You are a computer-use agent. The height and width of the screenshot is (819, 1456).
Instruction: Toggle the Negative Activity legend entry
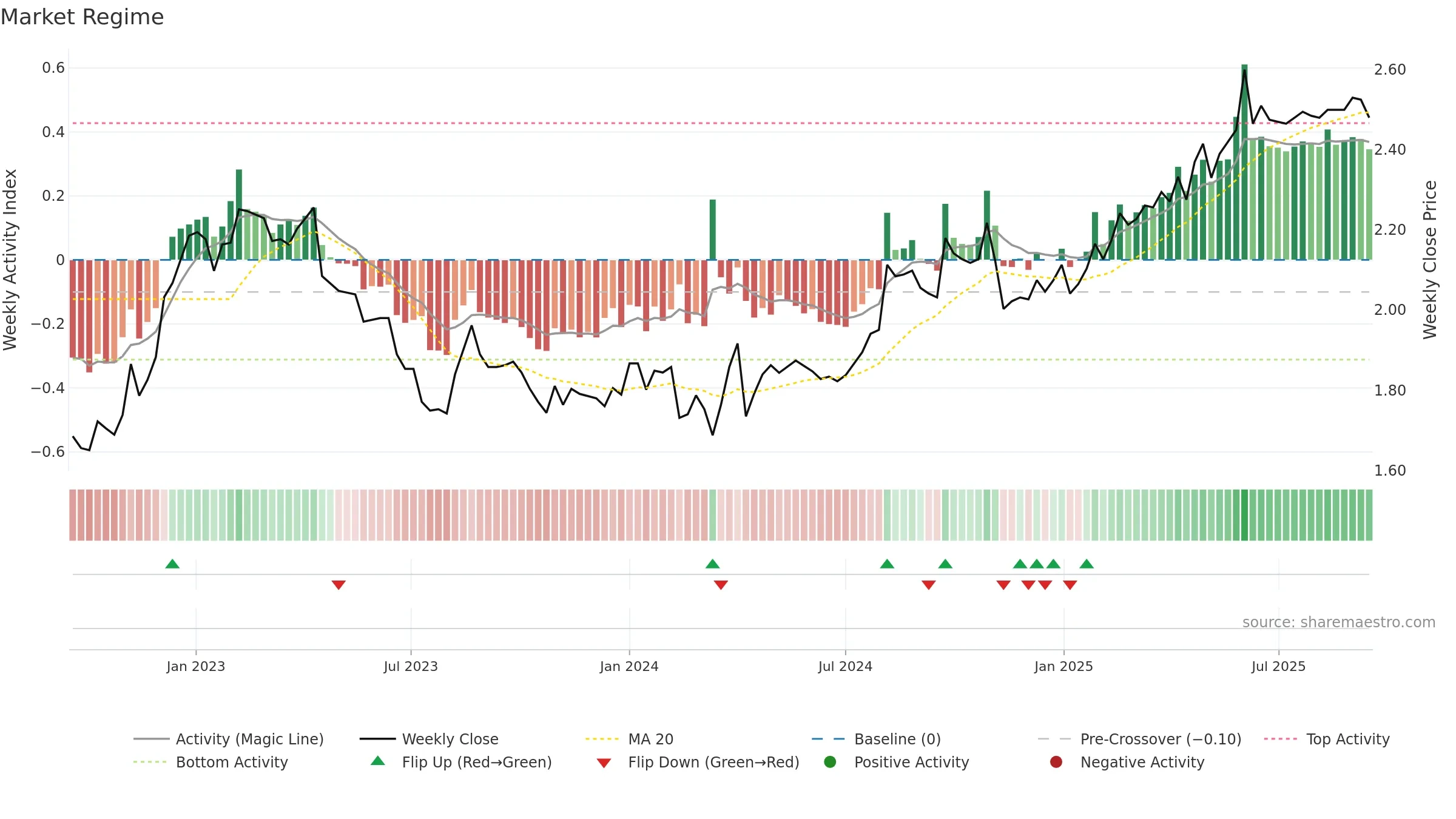1127,762
